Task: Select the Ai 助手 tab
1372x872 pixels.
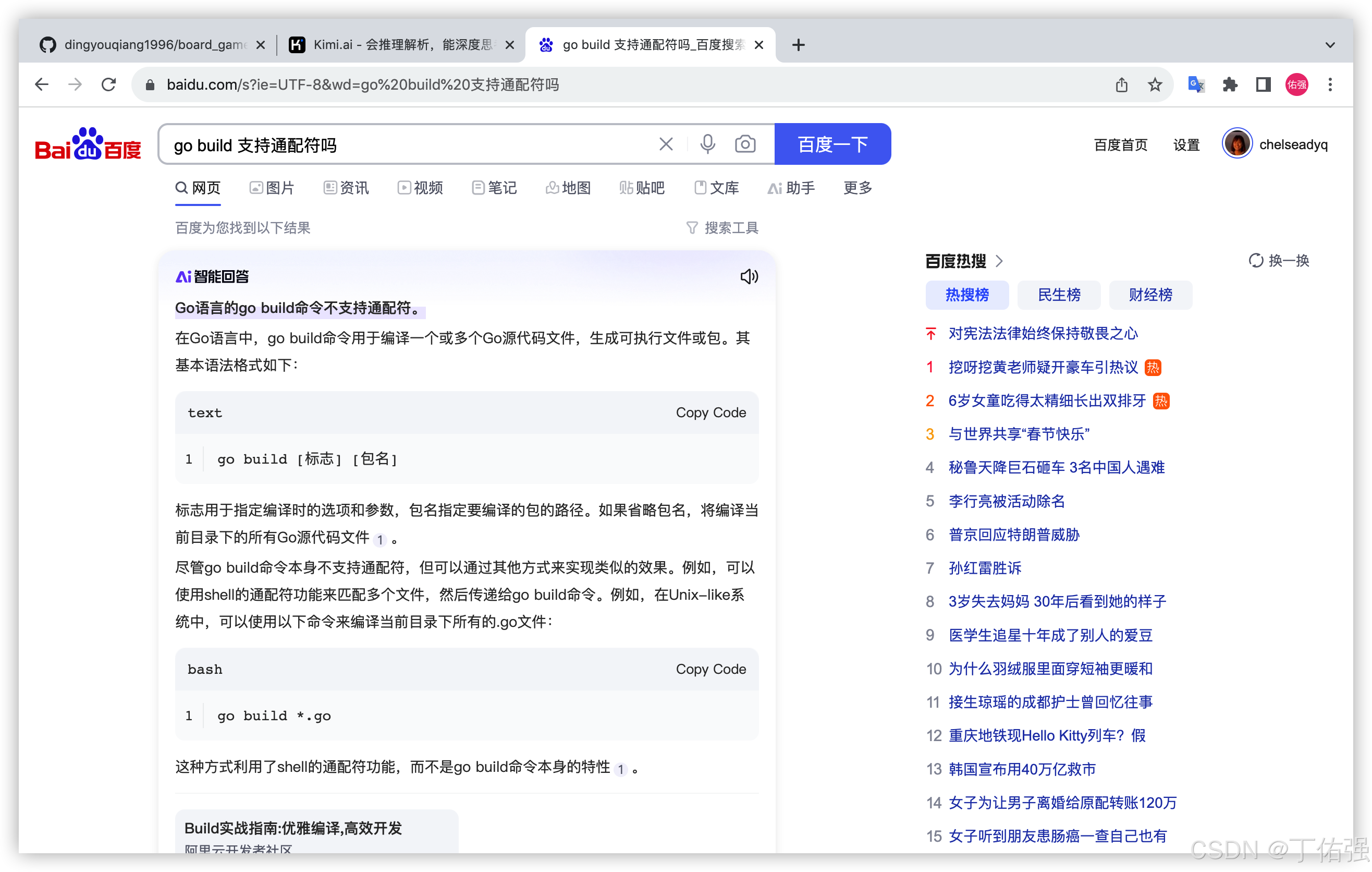Action: pos(791,188)
